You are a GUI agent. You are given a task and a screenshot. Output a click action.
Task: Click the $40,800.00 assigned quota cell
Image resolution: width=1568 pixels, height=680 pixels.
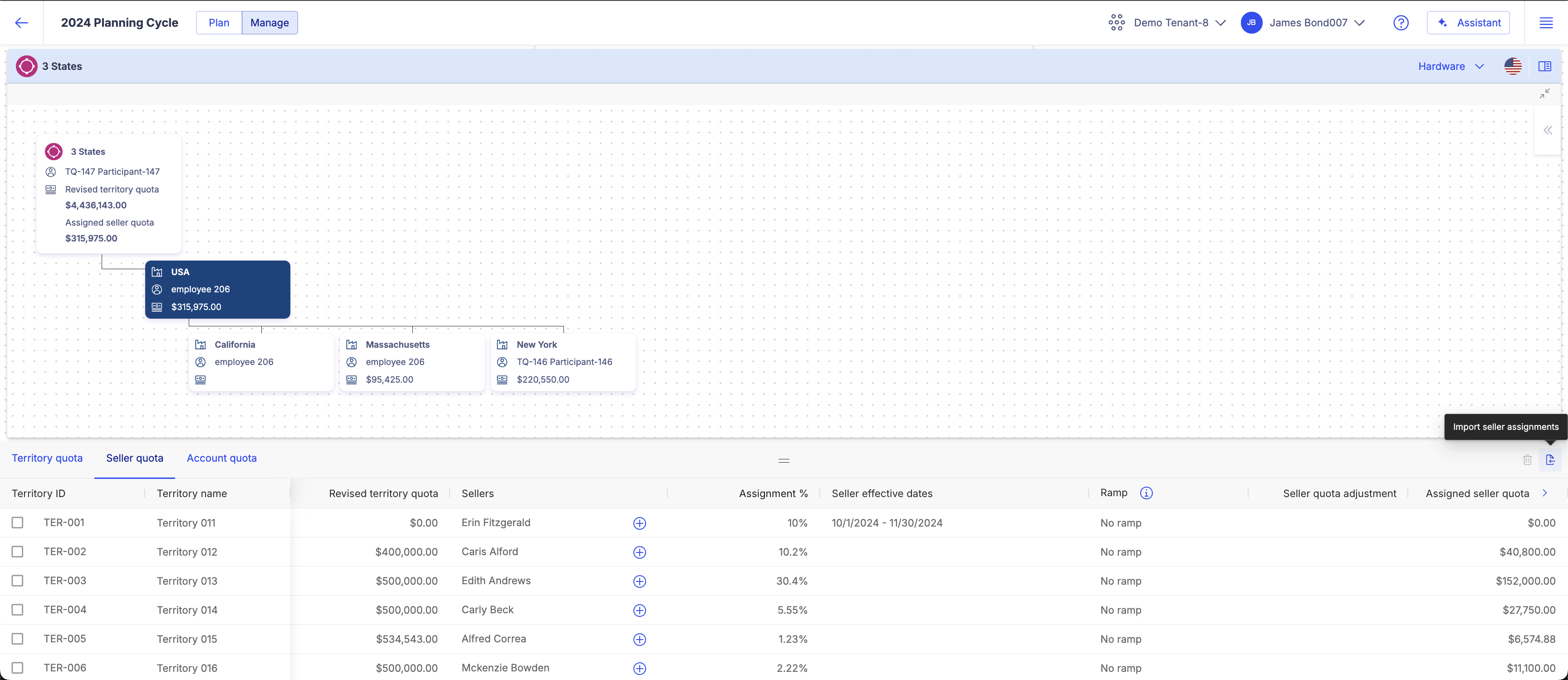click(1527, 552)
